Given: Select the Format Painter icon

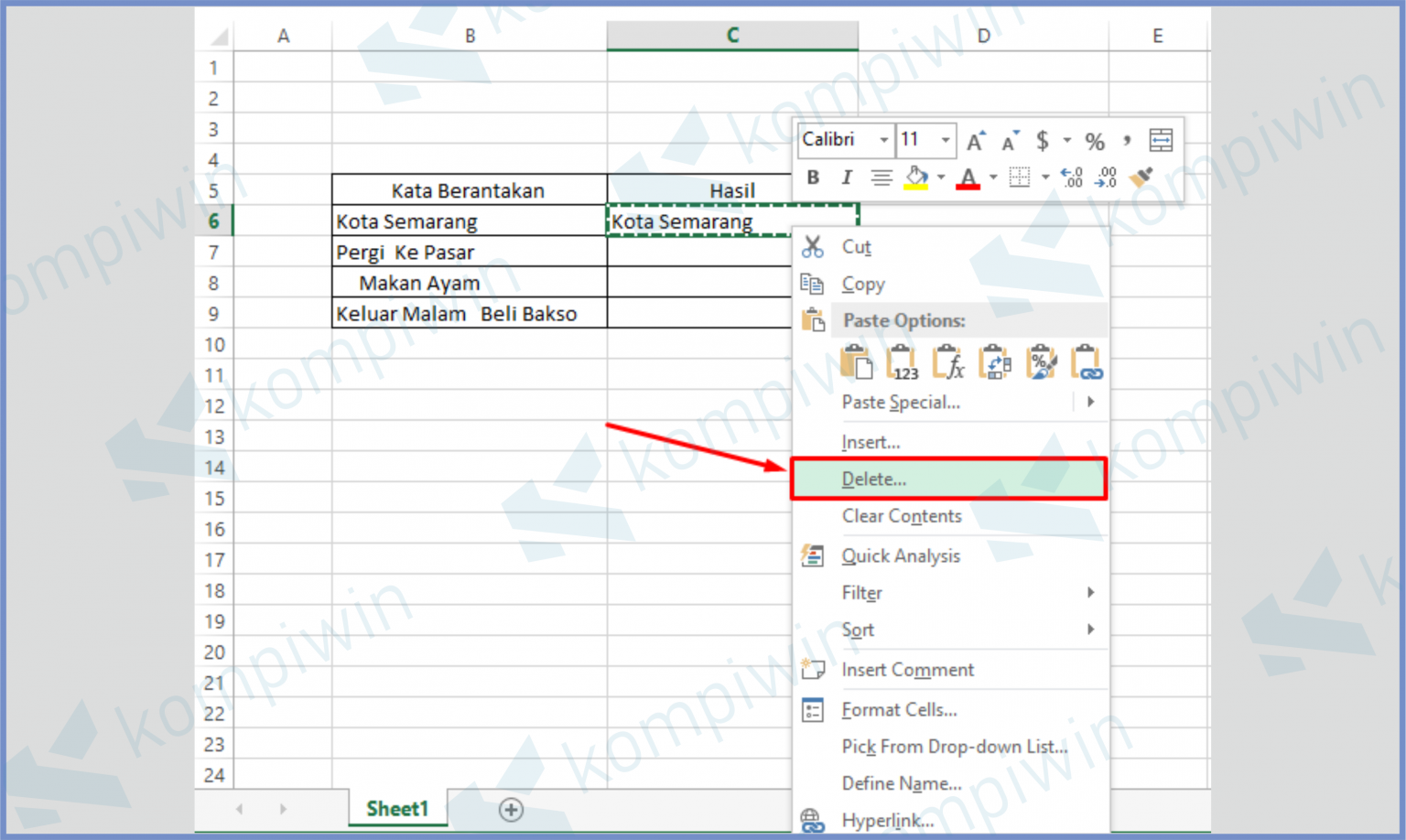Looking at the screenshot, I should point(1141,177).
